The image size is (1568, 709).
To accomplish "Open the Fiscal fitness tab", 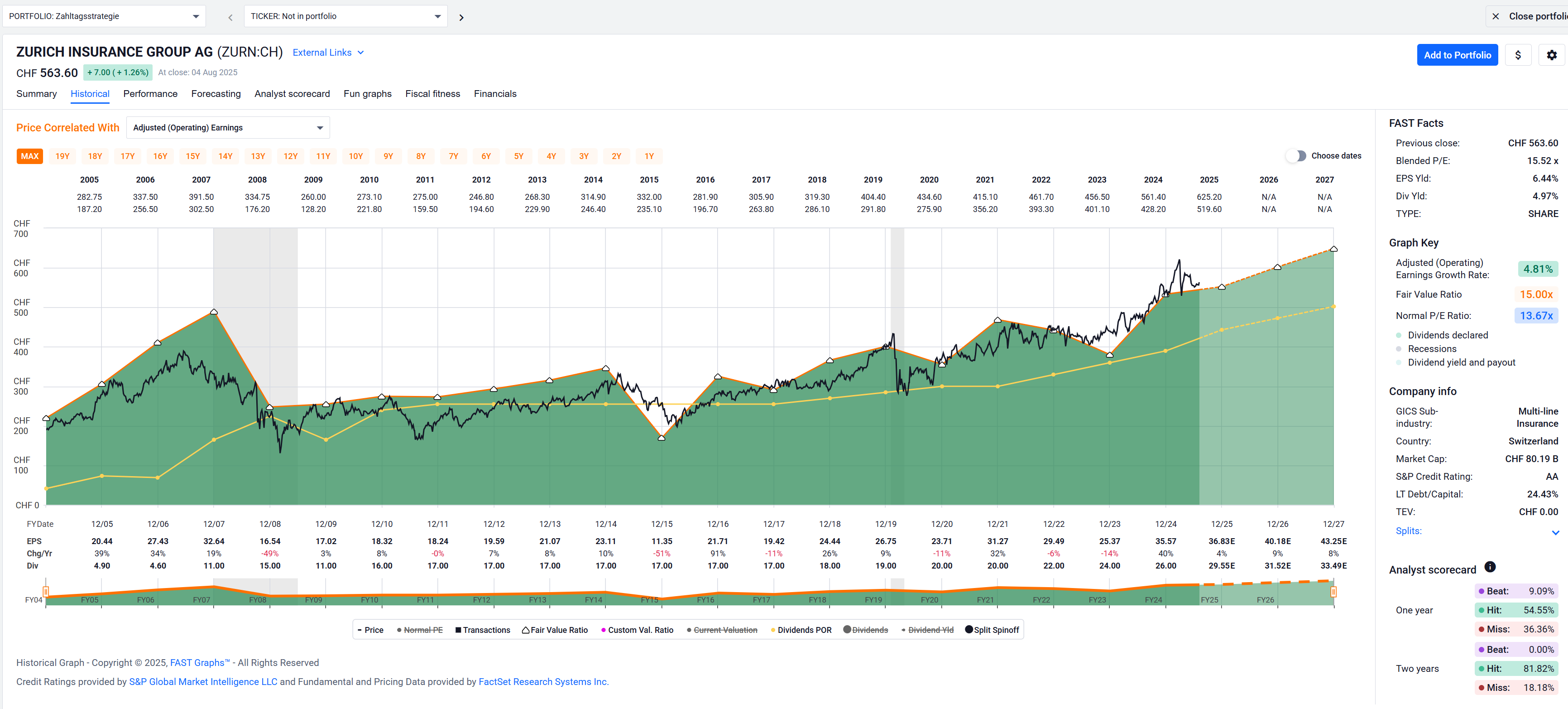I will [433, 94].
